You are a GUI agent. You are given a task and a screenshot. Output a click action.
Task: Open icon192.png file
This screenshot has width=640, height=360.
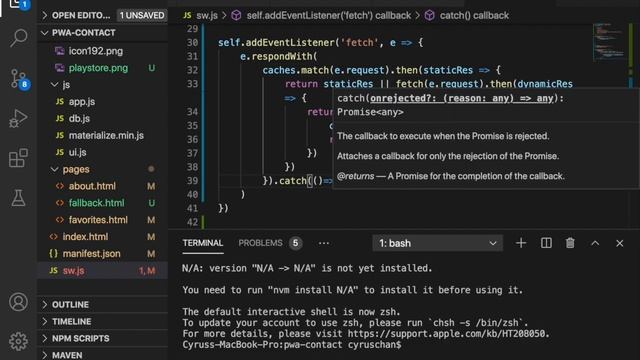coord(96,51)
